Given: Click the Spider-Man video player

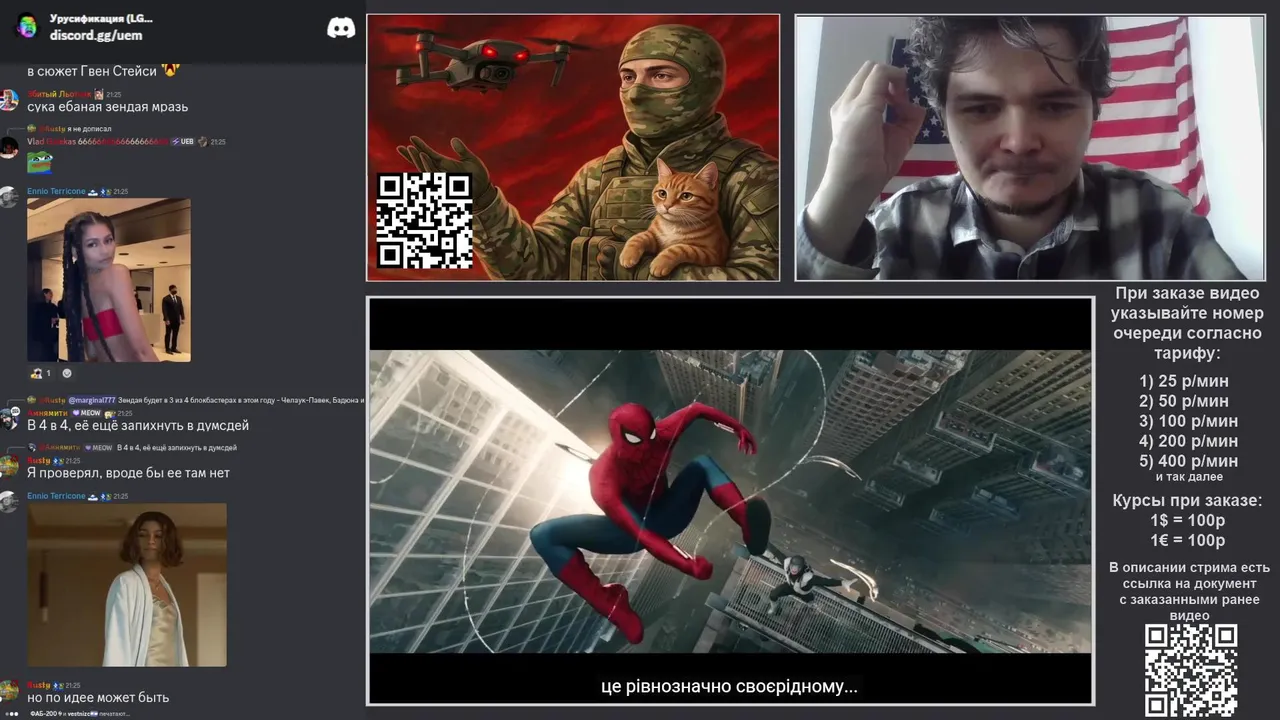Looking at the screenshot, I should (x=730, y=501).
